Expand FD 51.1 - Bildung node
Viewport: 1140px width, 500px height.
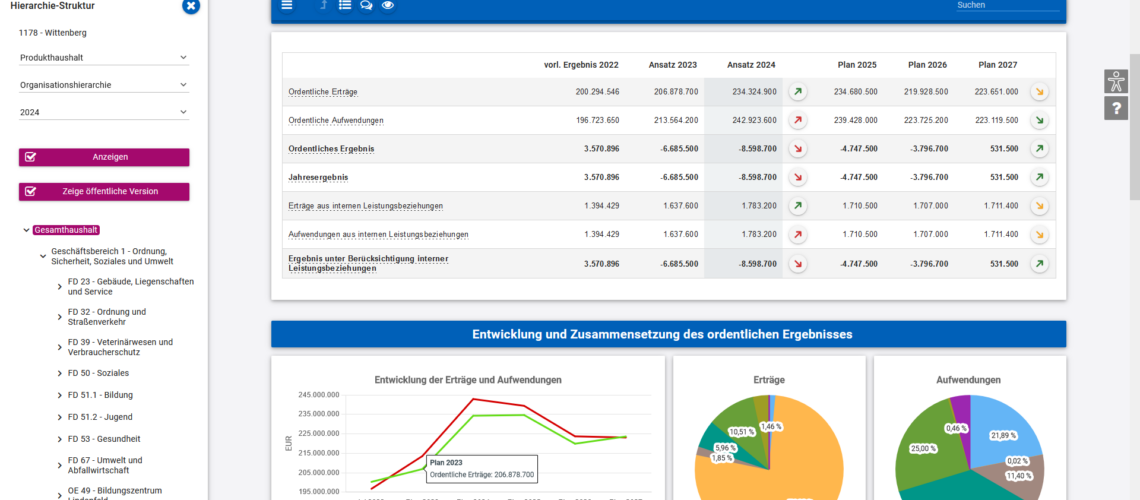click(60, 395)
